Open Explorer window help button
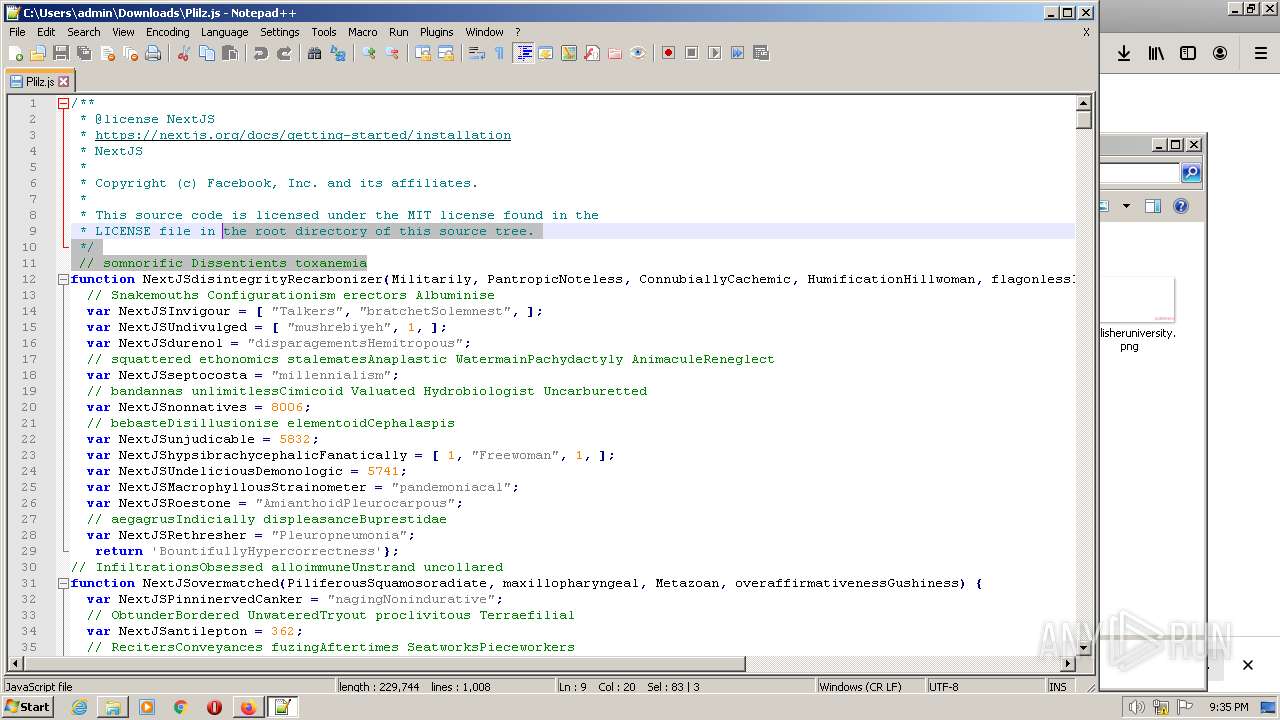This screenshot has width=1280, height=720. [1181, 206]
